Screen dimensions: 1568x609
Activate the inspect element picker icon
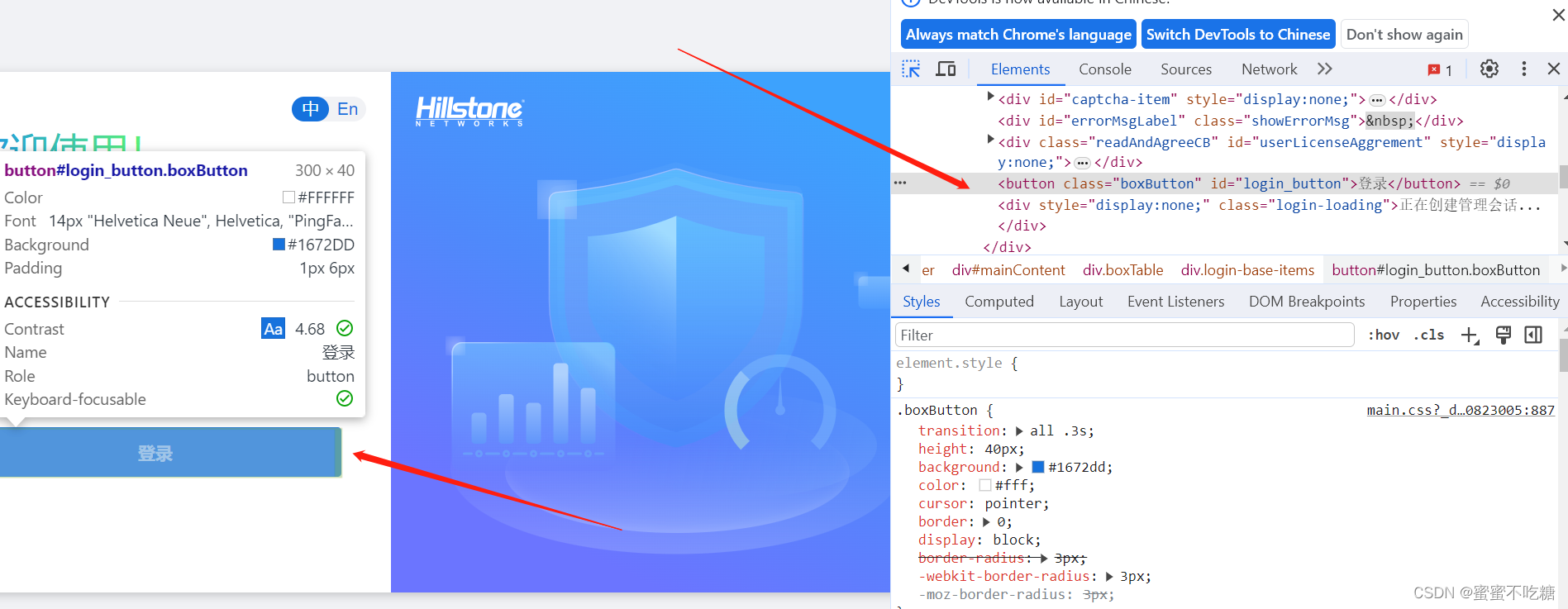(911, 69)
